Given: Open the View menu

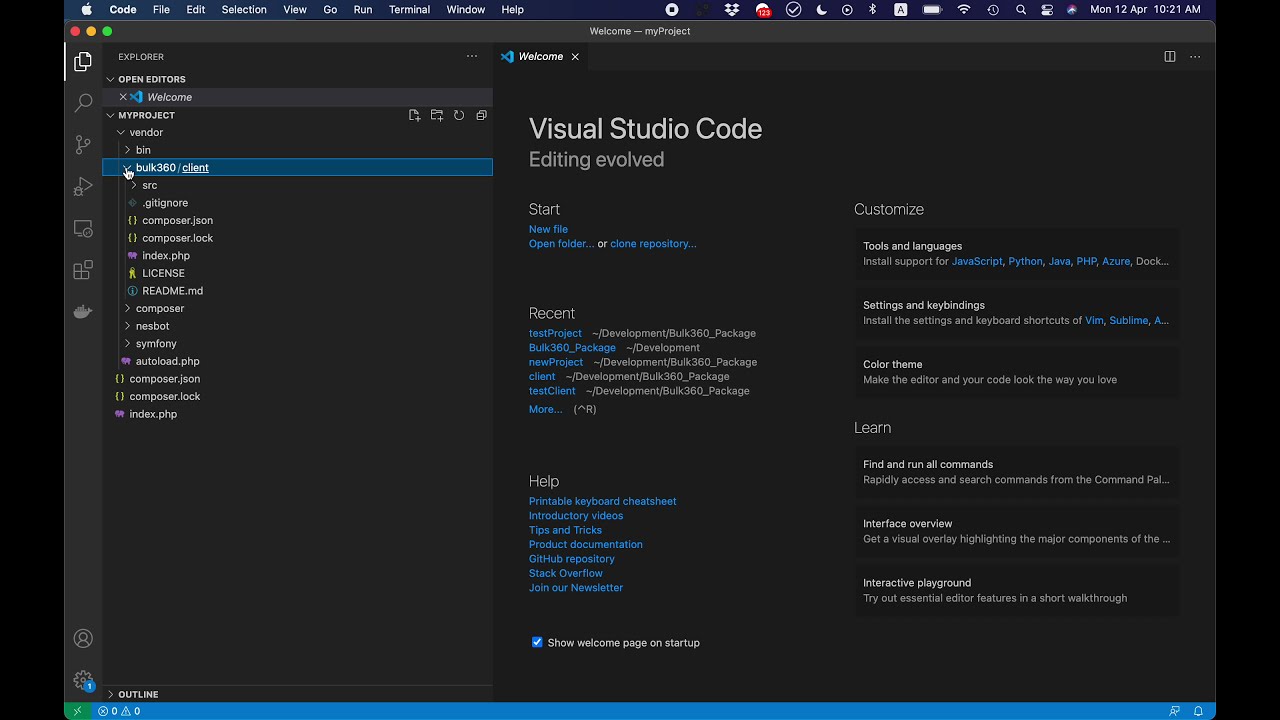Looking at the screenshot, I should [295, 10].
